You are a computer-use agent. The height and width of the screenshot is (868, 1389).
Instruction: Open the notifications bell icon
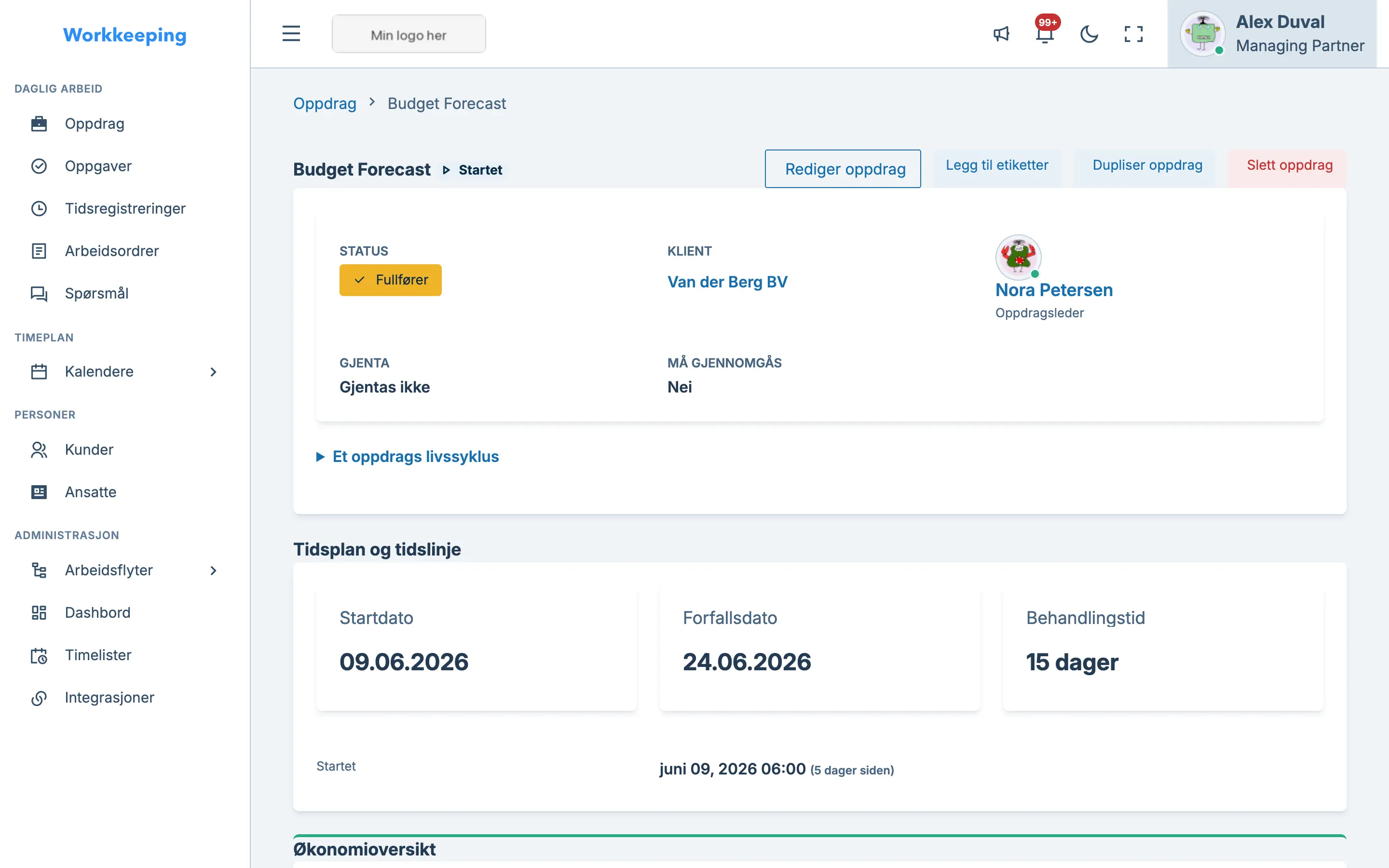tap(1045, 34)
